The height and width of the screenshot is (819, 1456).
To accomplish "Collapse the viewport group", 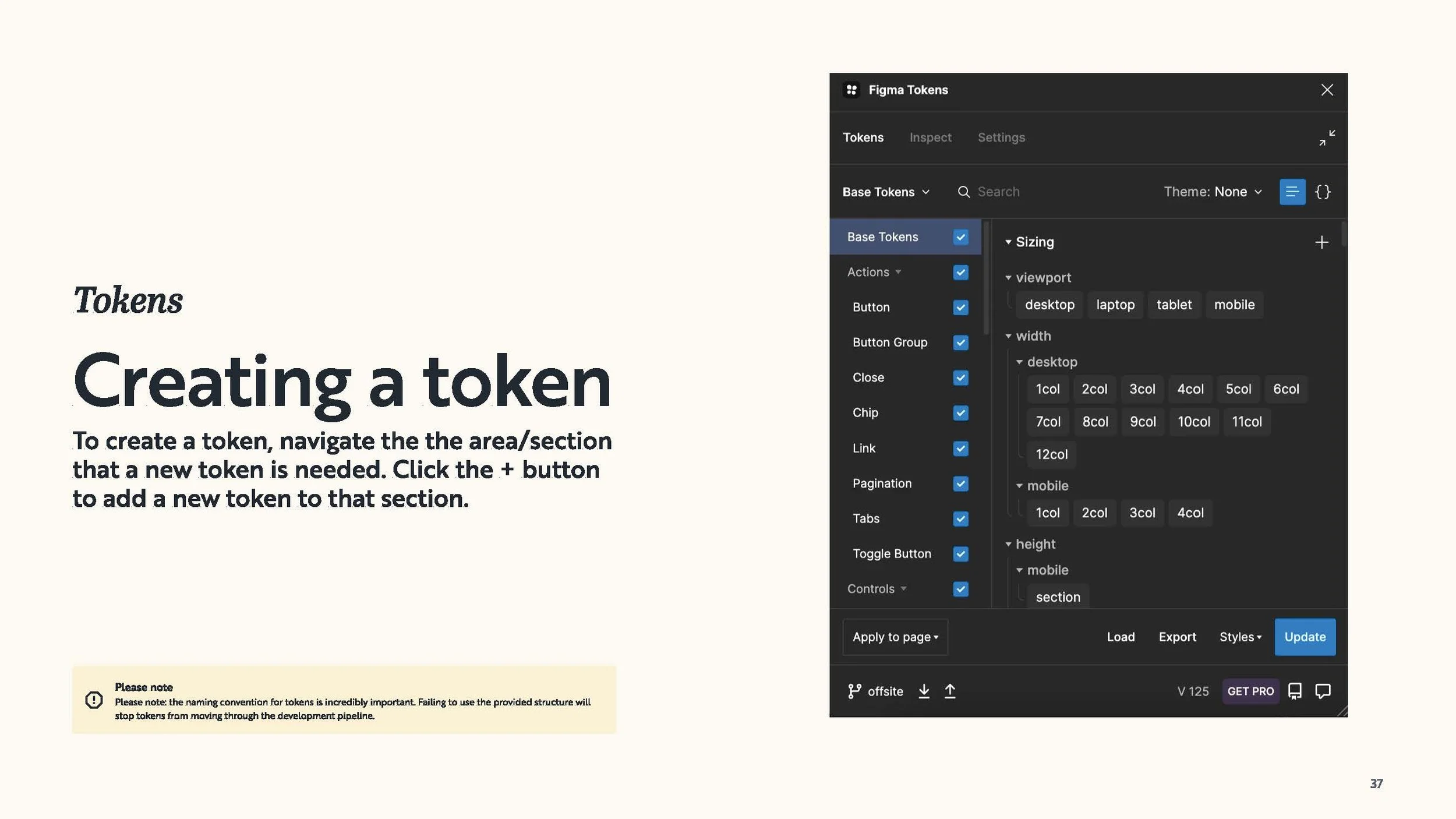I will 1008,278.
